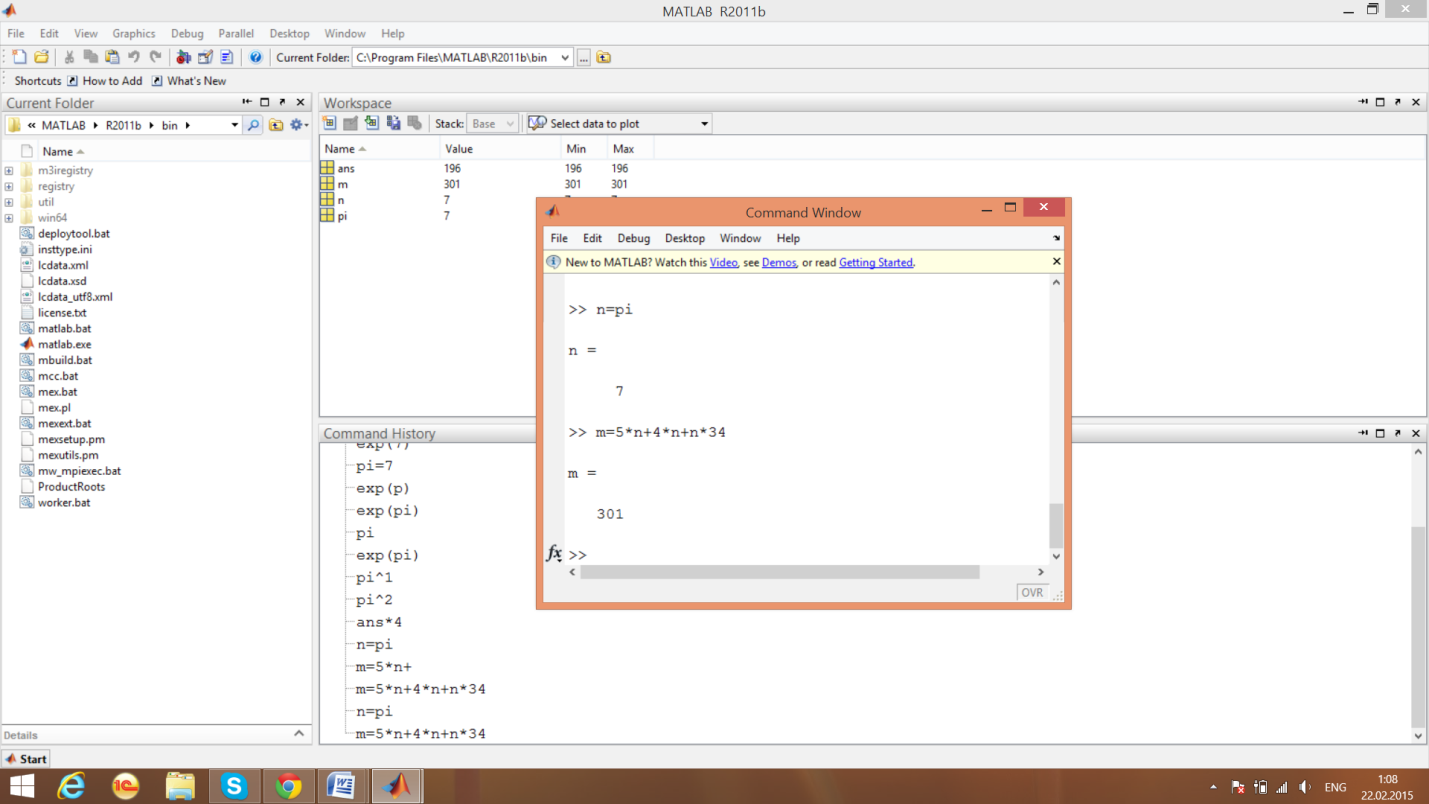Viewport: 1429px width, 804px height.
Task: Click the MATLAB Start button
Action: pos(27,759)
